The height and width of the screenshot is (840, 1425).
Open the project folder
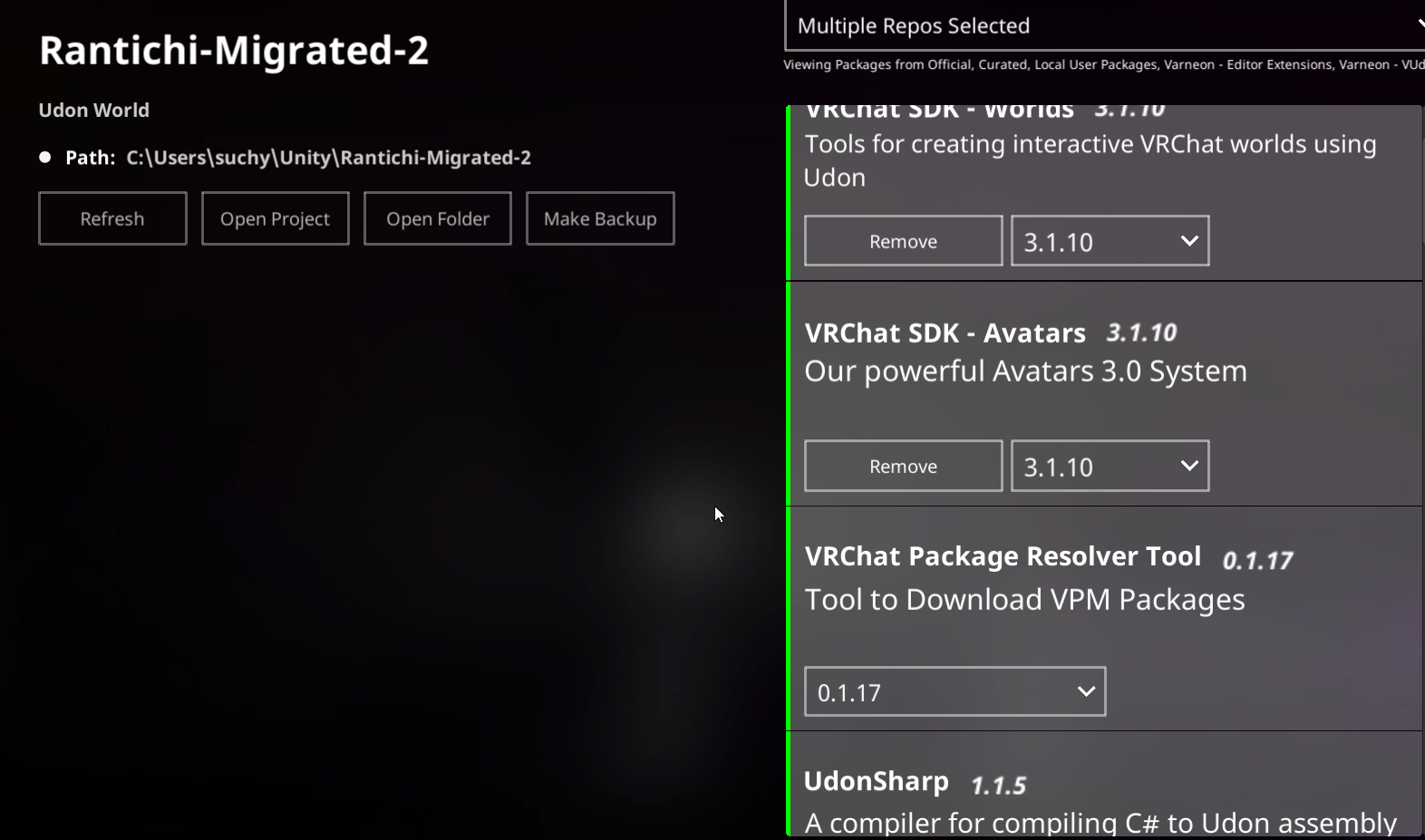tap(437, 217)
